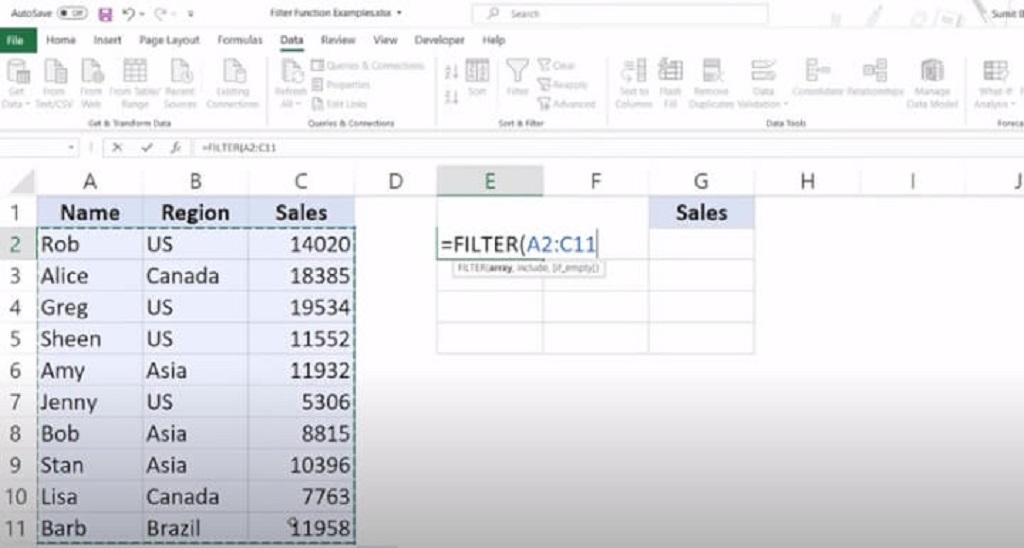Switch to the Insert tab
Image resolution: width=1024 pixels, height=548 pixels.
pos(108,40)
